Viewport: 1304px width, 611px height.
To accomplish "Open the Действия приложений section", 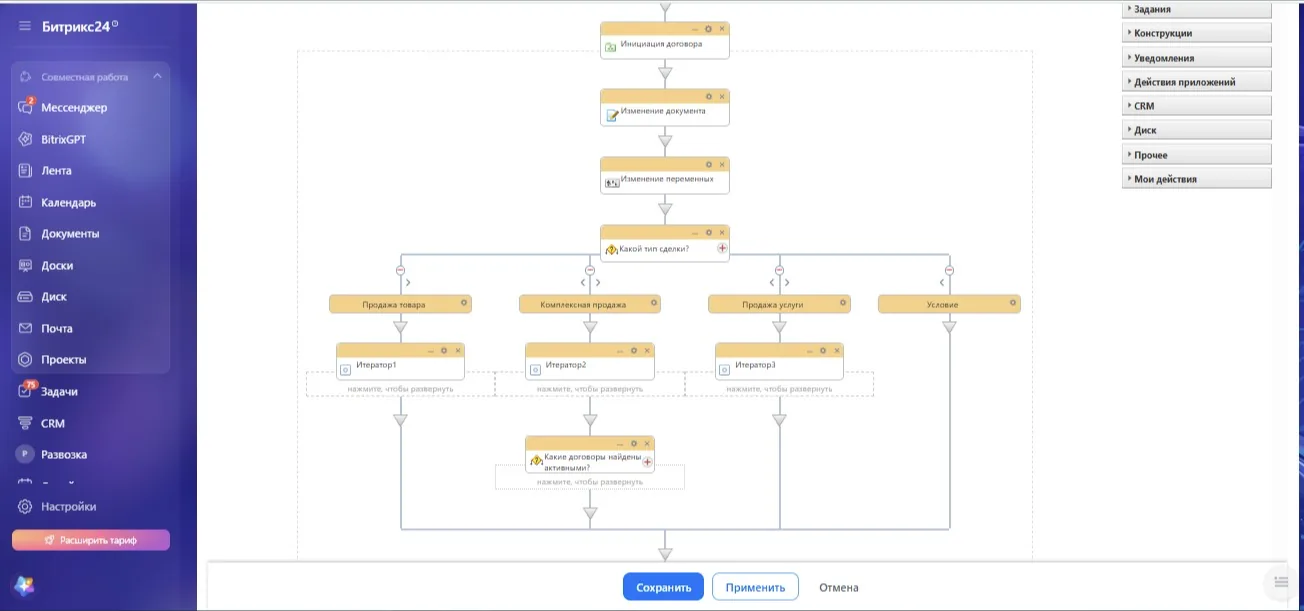I will click(x=1197, y=82).
